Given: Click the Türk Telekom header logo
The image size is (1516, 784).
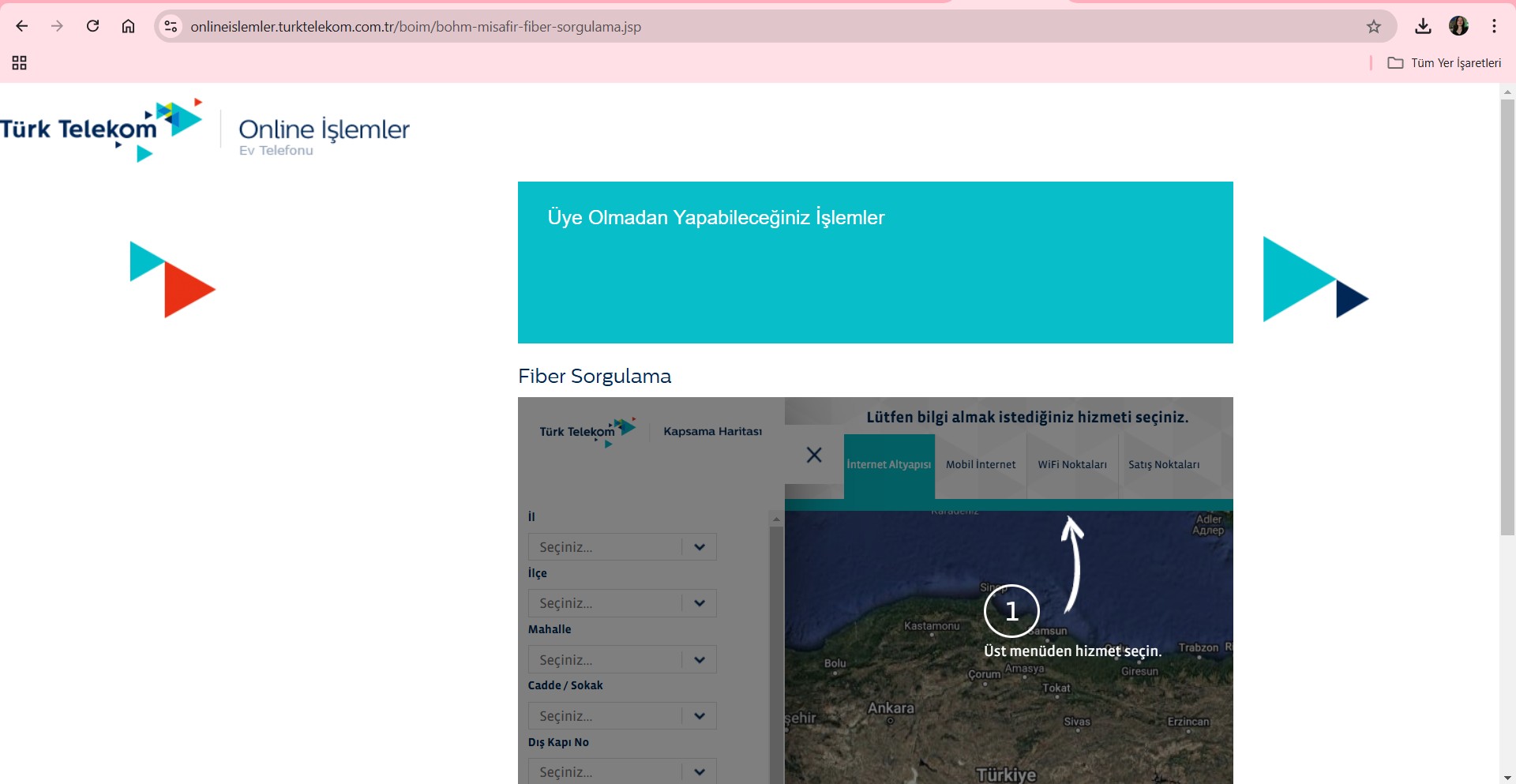Looking at the screenshot, I should 101,129.
